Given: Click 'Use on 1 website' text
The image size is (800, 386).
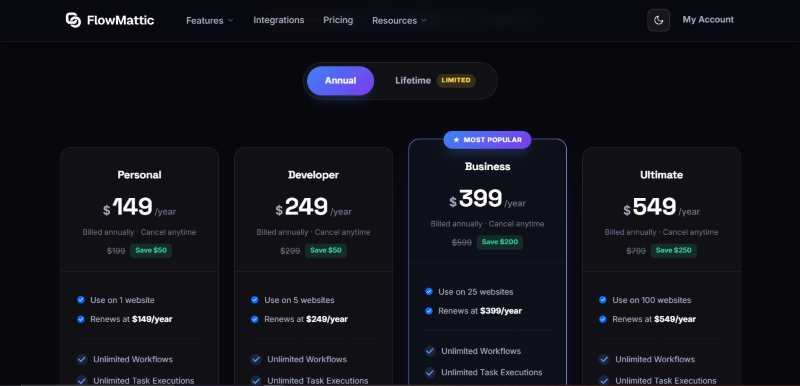Looking at the screenshot, I should (x=122, y=300).
